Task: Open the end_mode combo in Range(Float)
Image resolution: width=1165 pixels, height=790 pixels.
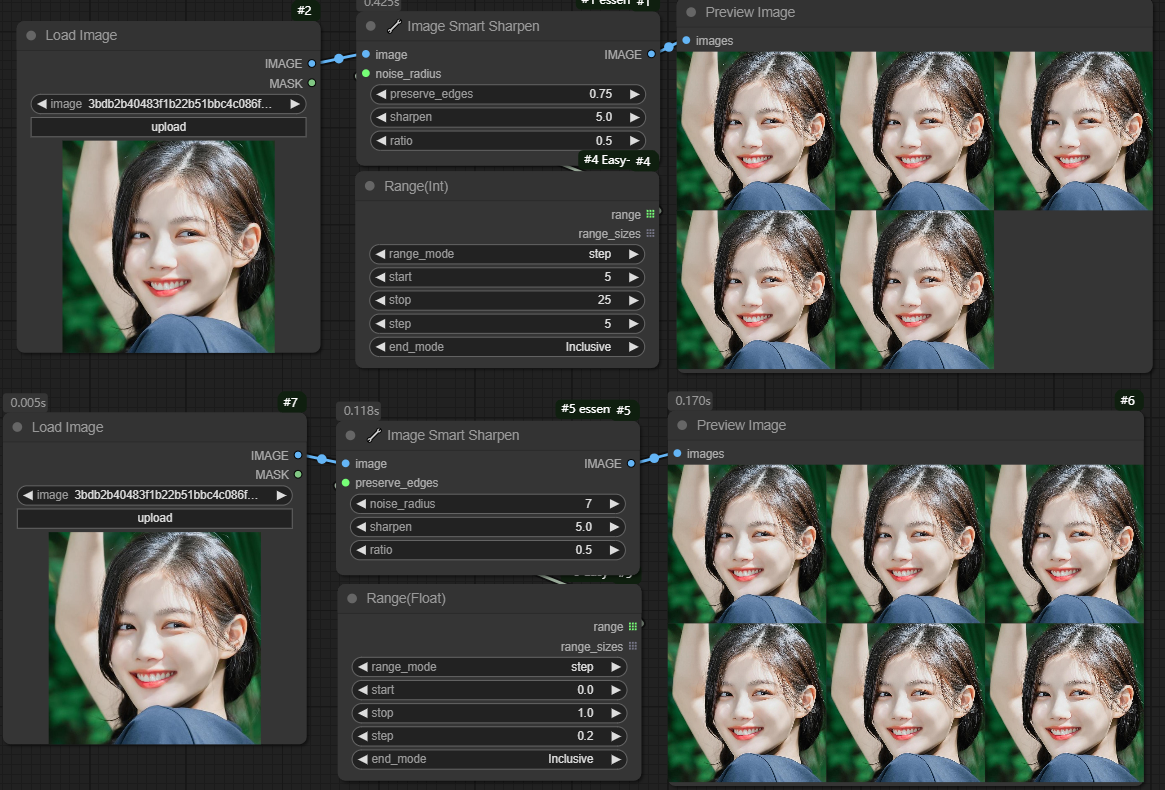Action: pyautogui.click(x=489, y=759)
